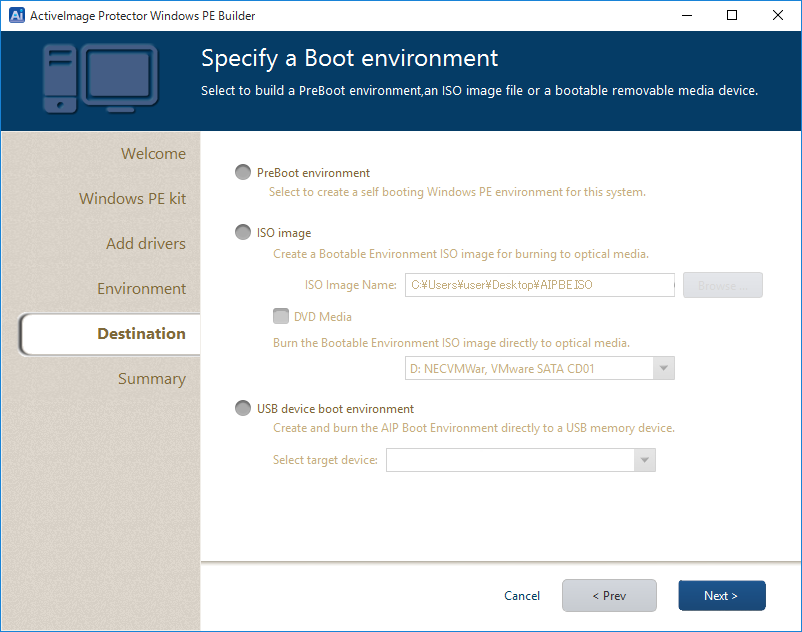Select USB device boot environment option
This screenshot has height=632, width=802.
(243, 409)
